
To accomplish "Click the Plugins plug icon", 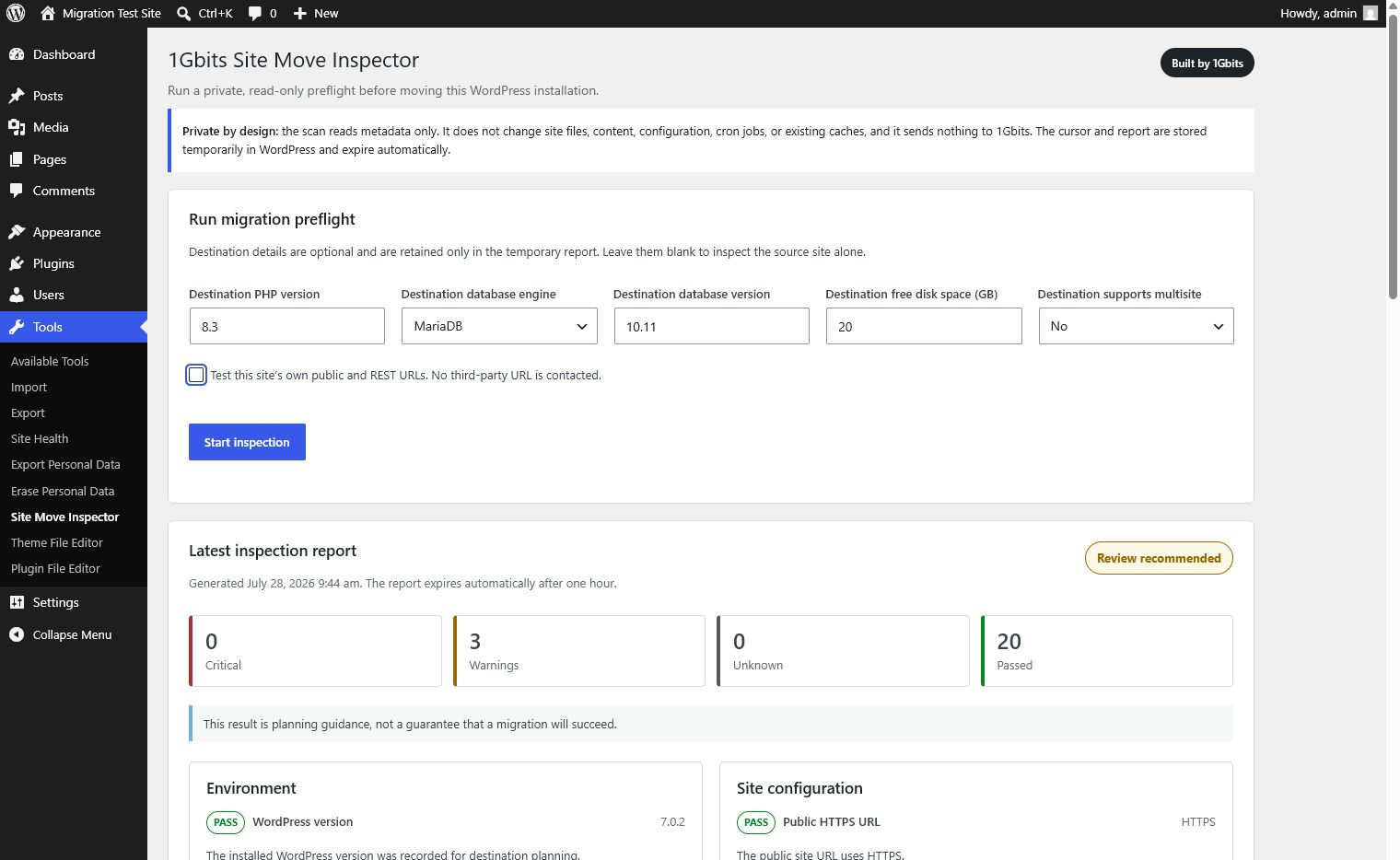I will pos(17,263).
